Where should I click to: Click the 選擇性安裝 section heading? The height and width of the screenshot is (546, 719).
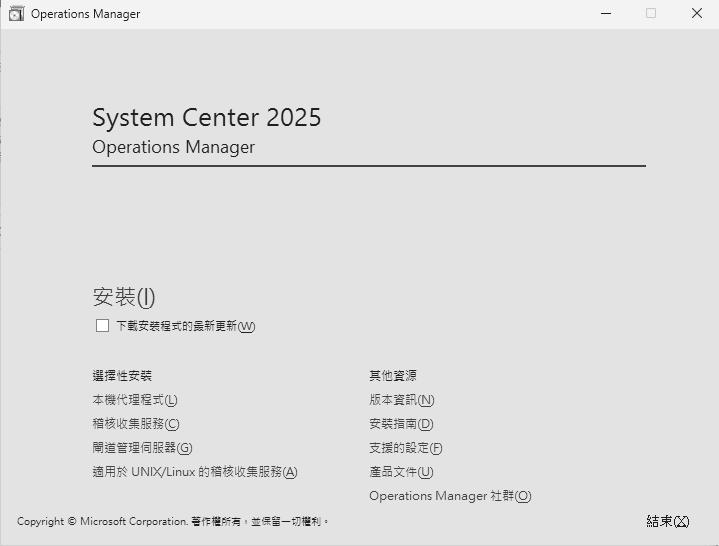(x=122, y=376)
